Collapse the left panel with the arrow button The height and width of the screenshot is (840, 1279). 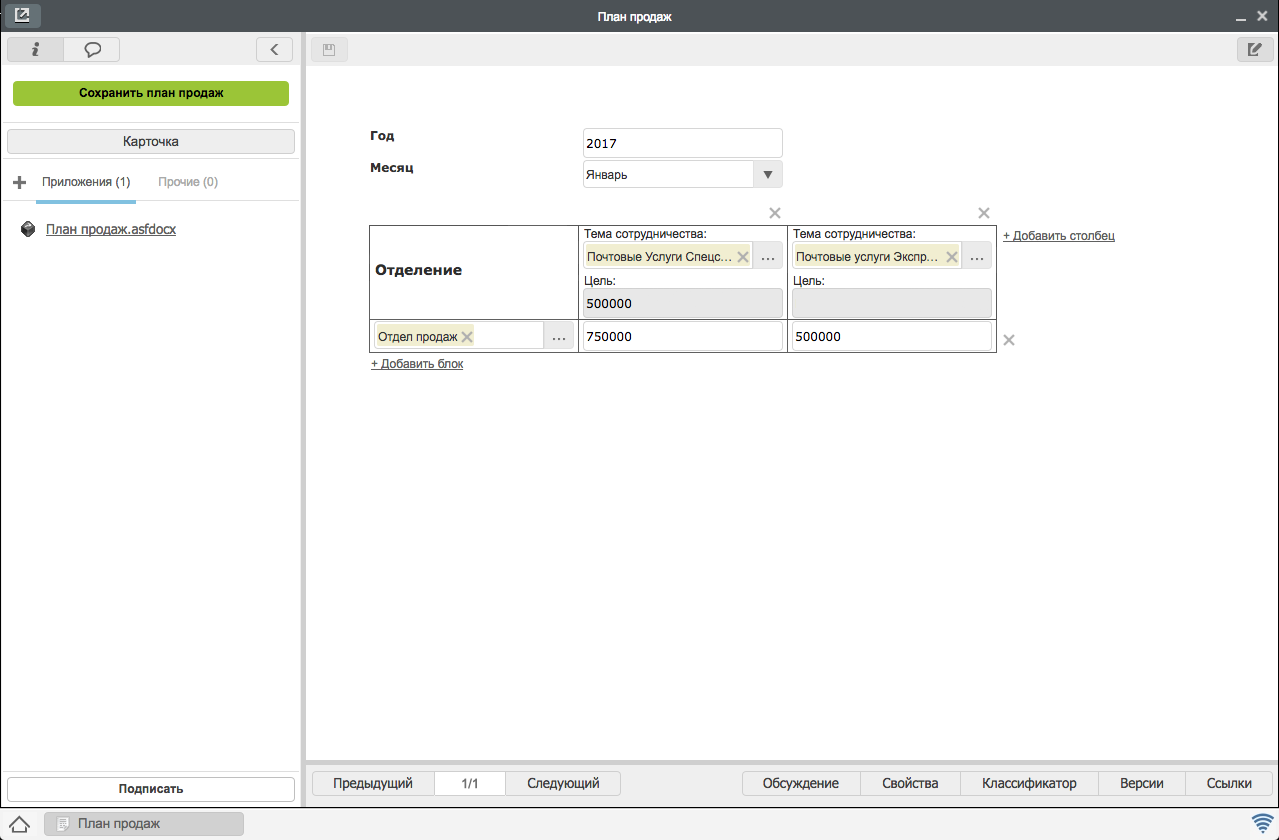click(274, 49)
